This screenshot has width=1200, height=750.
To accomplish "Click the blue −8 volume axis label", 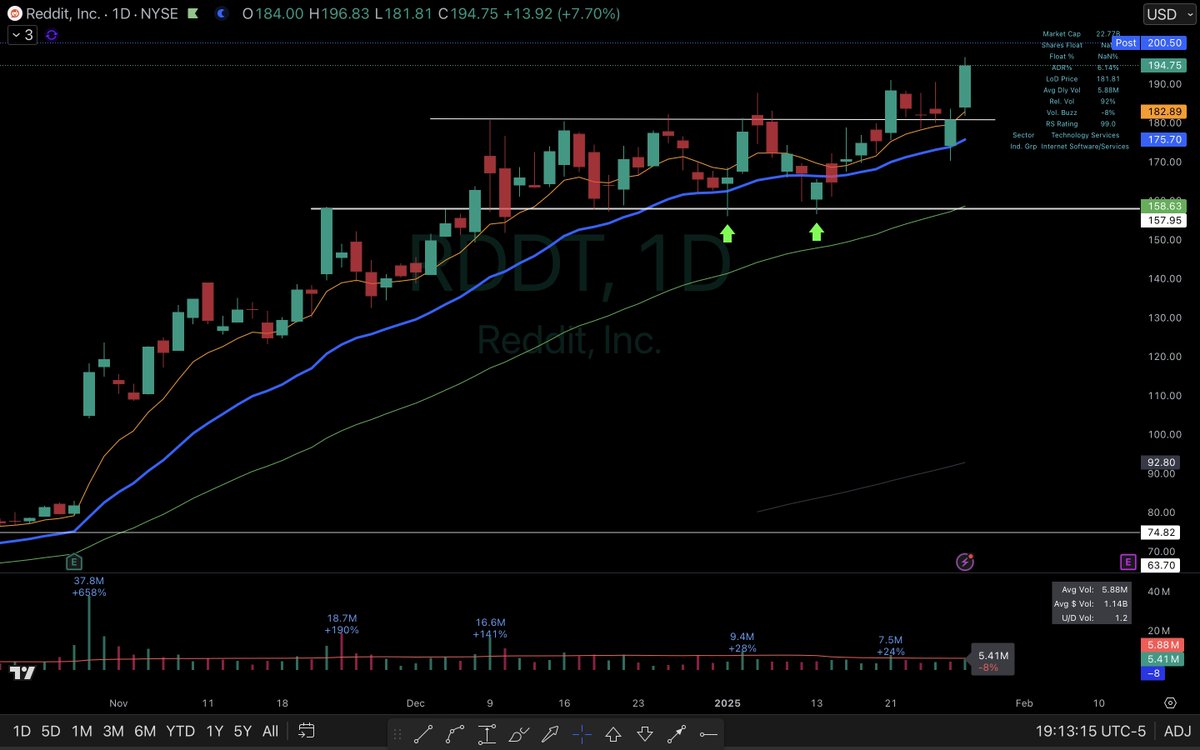I will [x=1153, y=674].
